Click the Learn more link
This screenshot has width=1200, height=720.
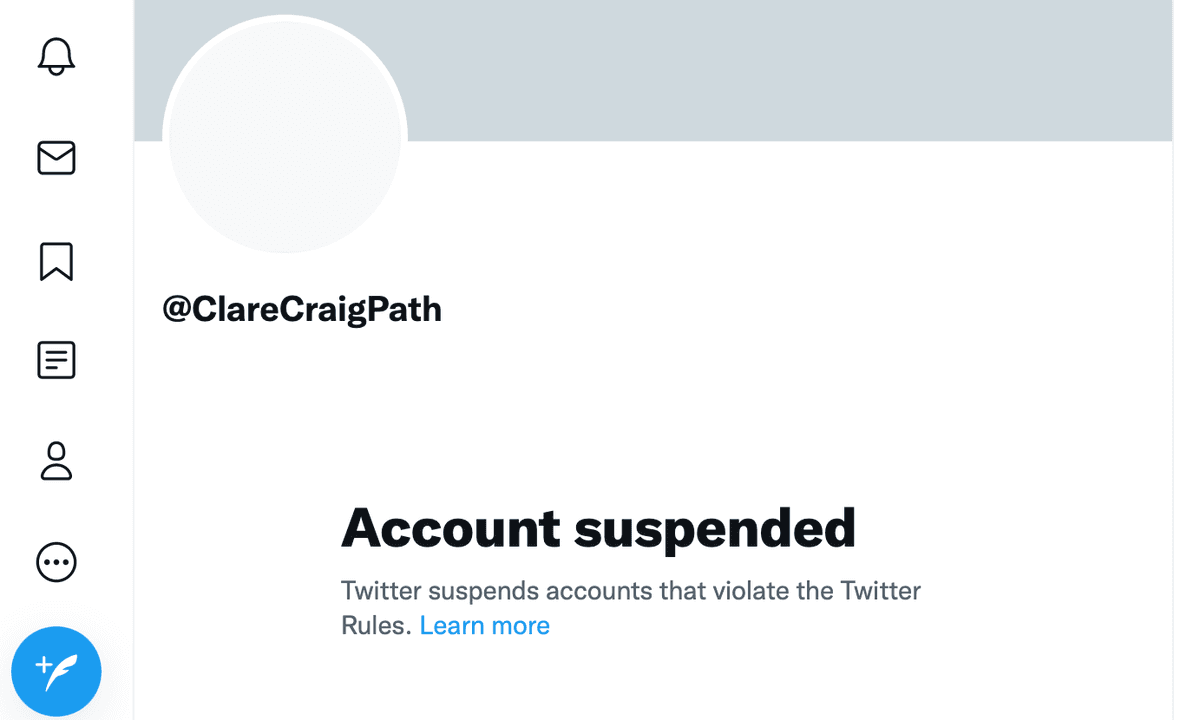coord(485,625)
